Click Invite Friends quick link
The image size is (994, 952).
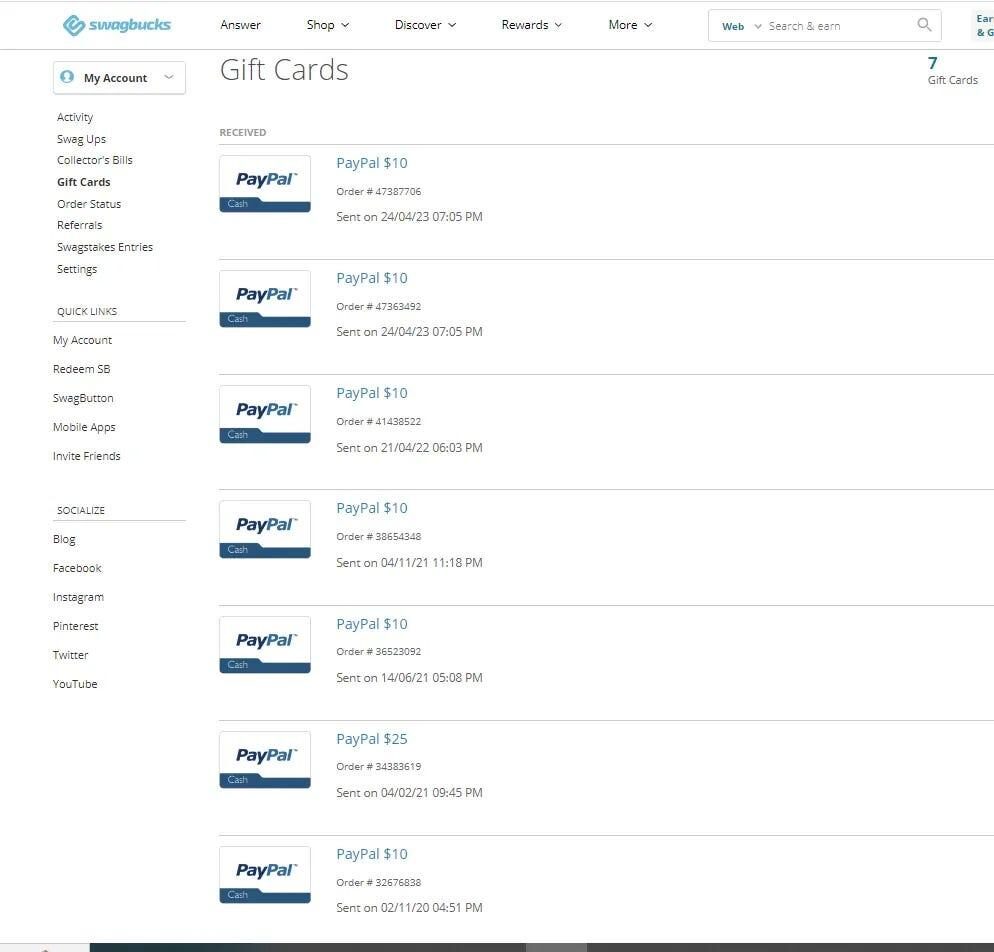(x=86, y=456)
